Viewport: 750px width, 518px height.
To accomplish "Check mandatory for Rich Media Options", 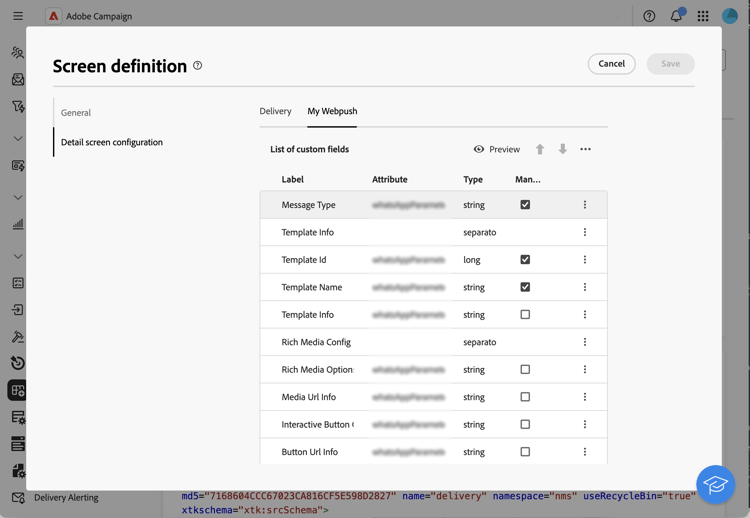I will pyautogui.click(x=525, y=369).
